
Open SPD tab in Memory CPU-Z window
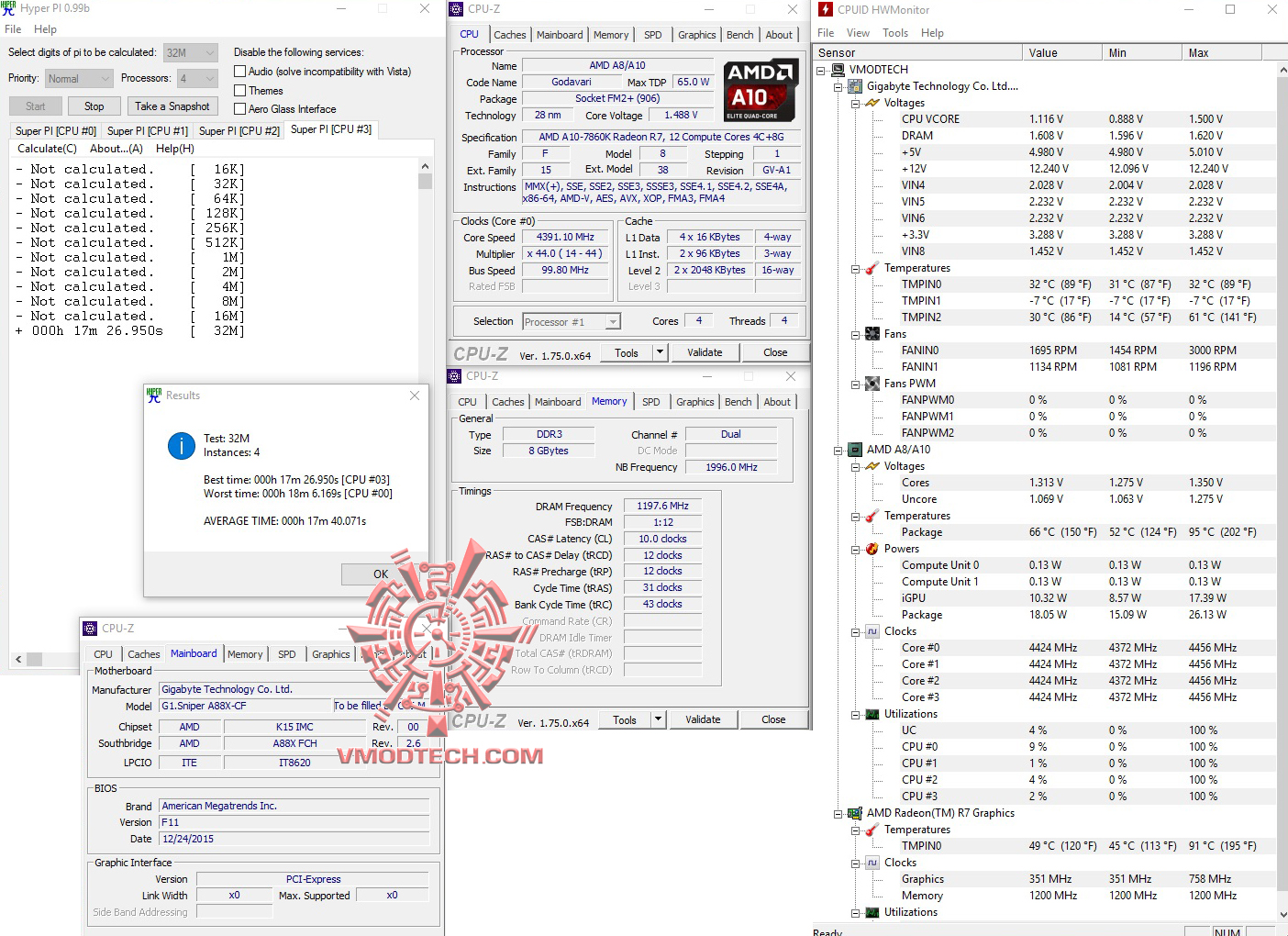tap(650, 402)
